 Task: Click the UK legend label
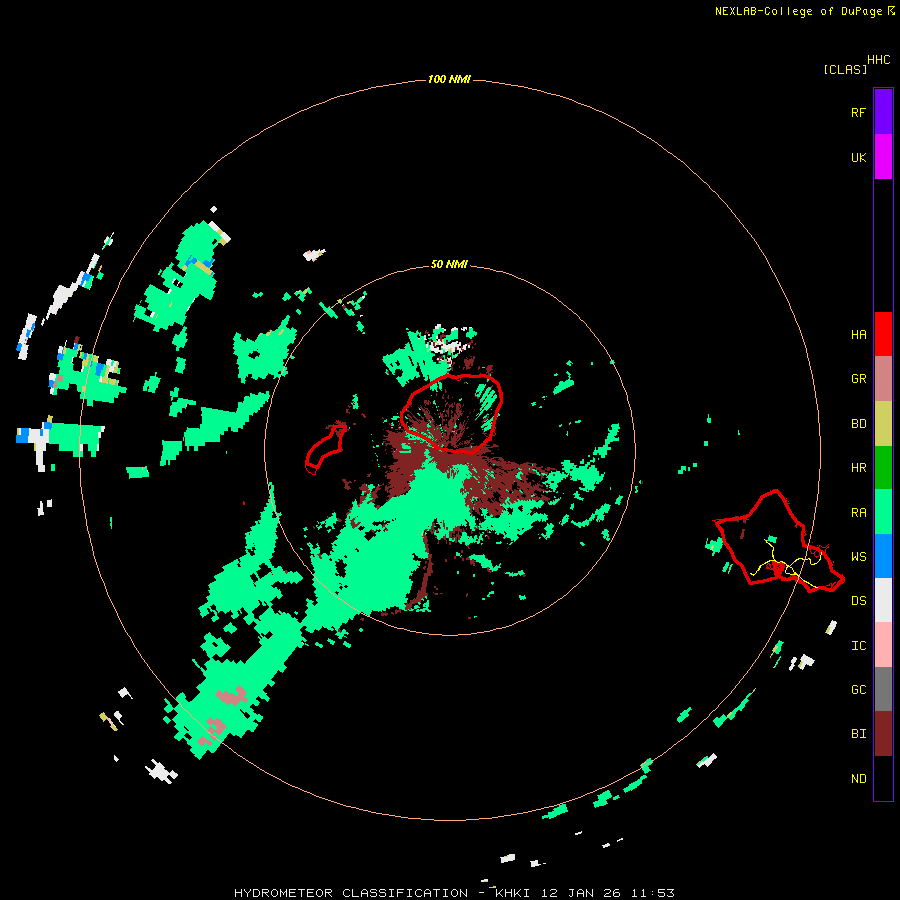pos(858,157)
